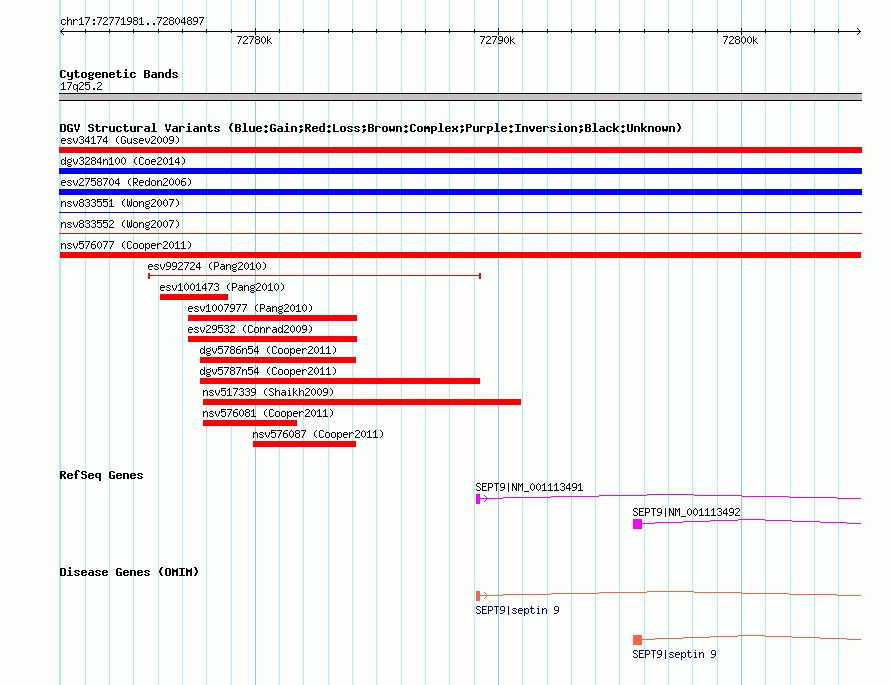
Task: Click the dgv5787n54 (Cooper2011) label
Action: click(x=268, y=371)
